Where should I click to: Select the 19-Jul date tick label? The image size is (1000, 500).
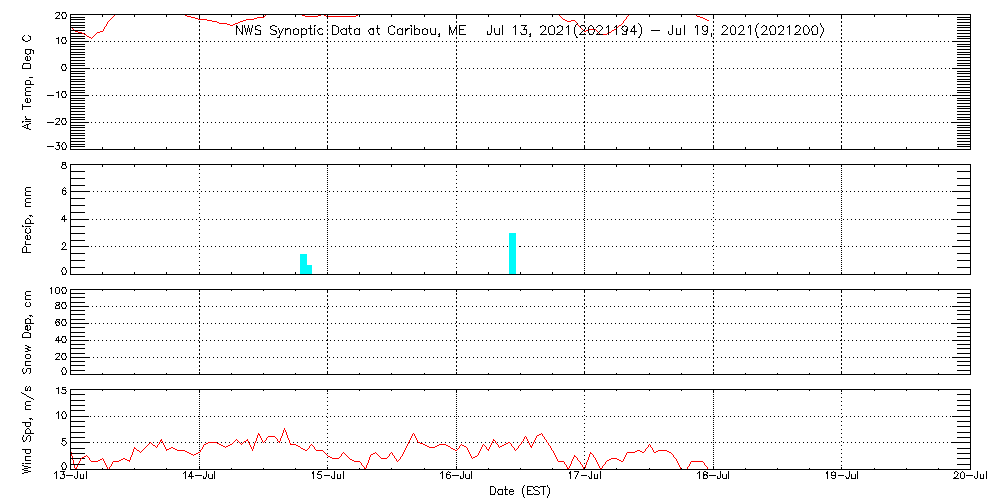(841, 477)
